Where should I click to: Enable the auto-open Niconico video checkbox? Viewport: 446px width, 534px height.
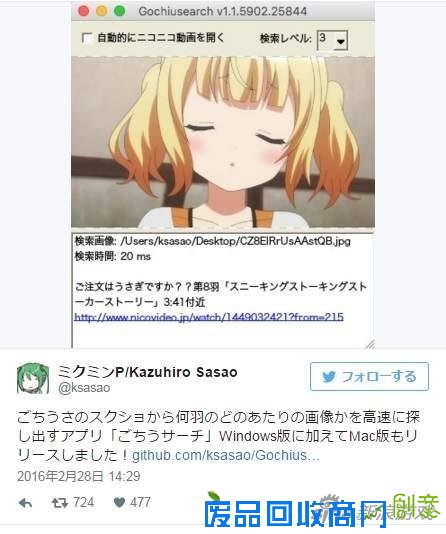tap(87, 38)
